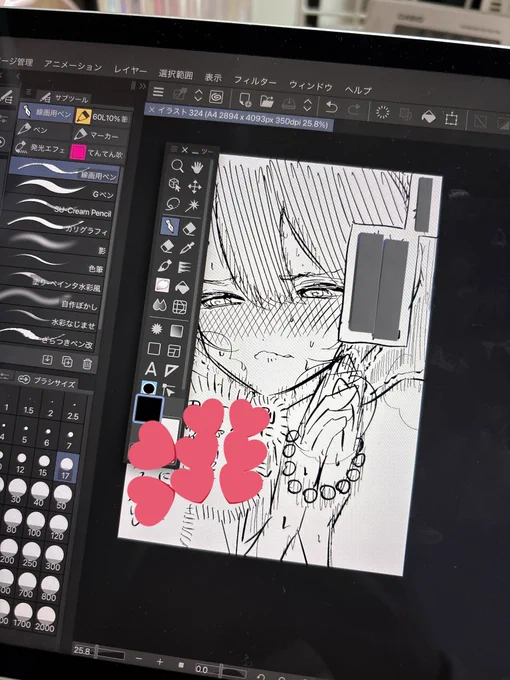Choose the SU-Cream Pencil brush
Viewport: 510px width, 680px height.
[59, 208]
